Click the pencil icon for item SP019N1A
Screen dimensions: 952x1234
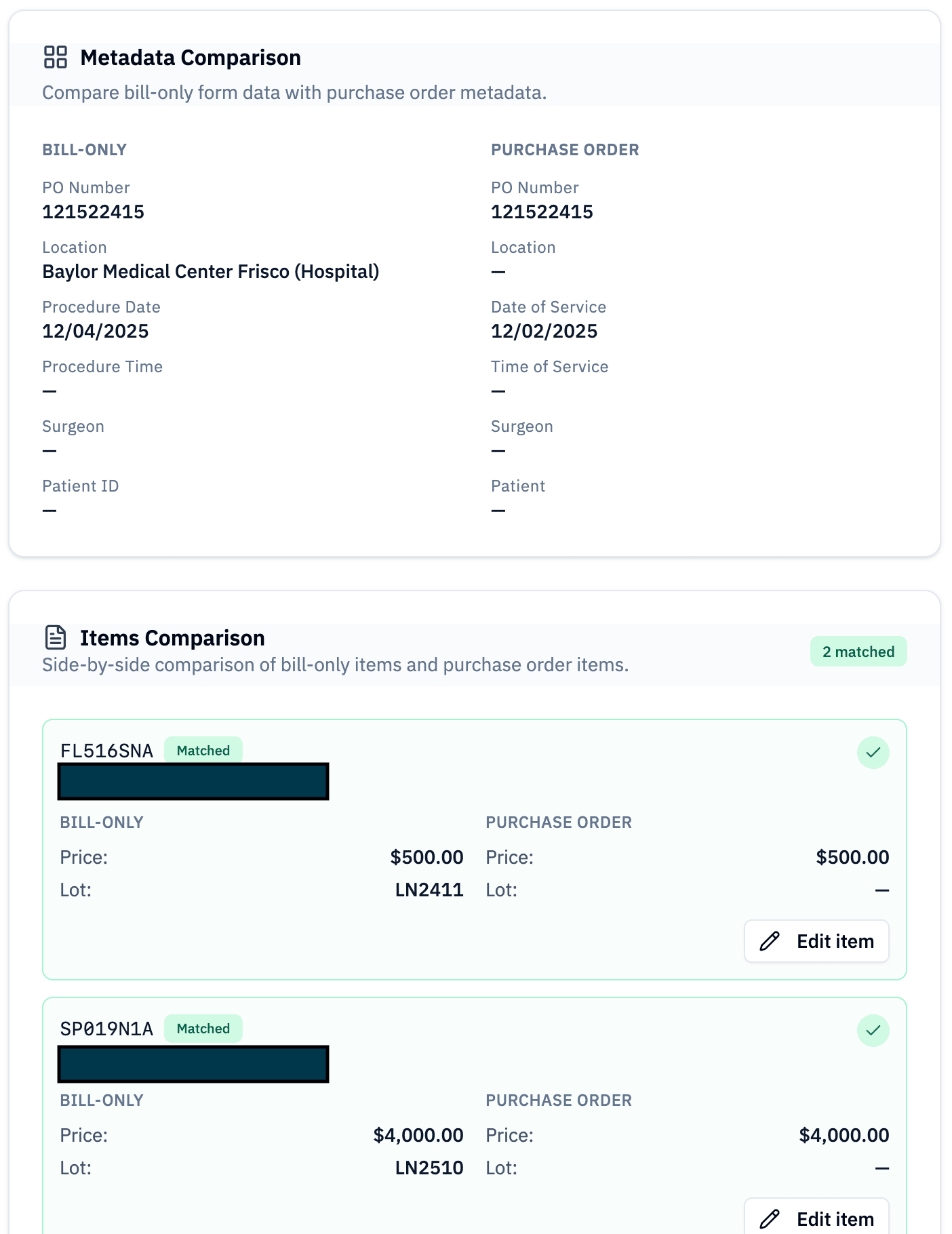point(770,1218)
